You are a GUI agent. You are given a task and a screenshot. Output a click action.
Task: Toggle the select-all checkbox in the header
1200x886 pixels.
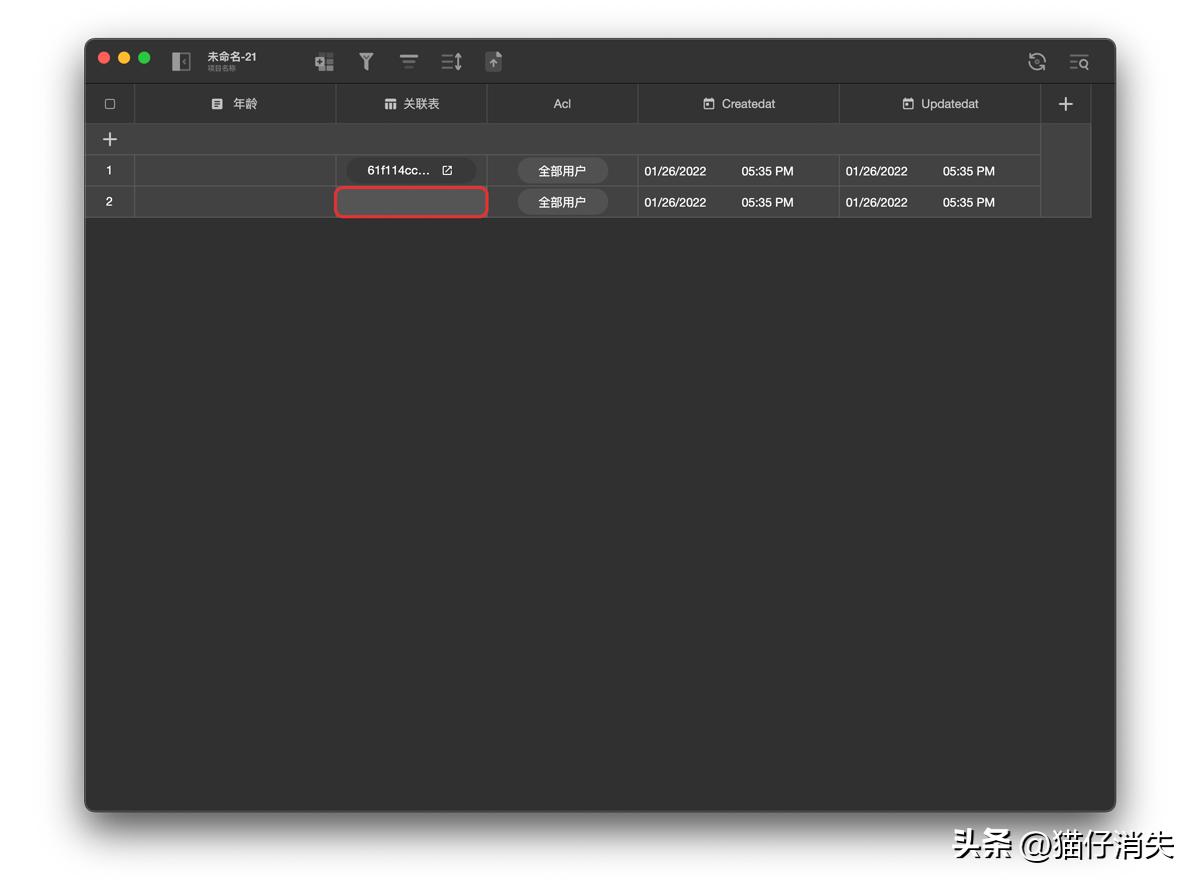click(109, 103)
